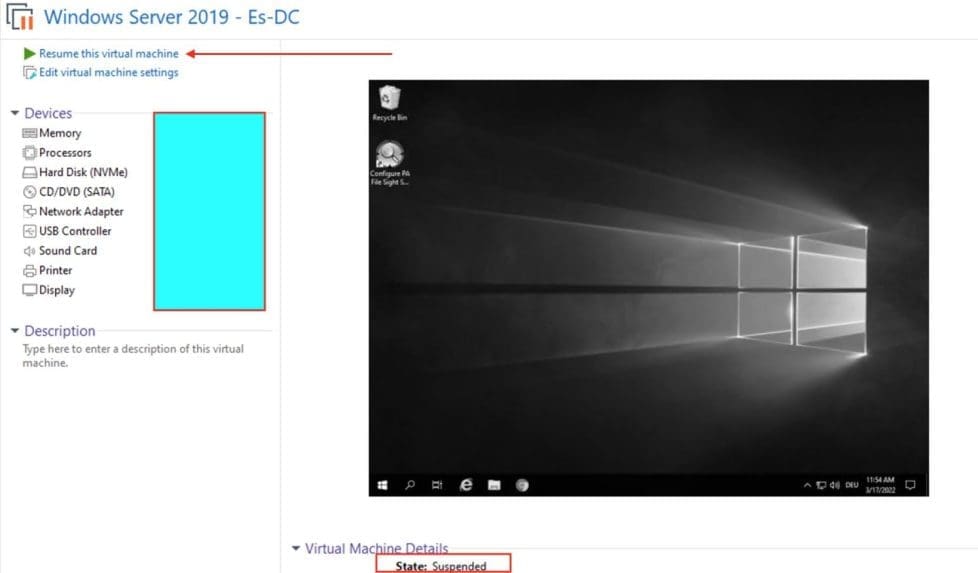Click the virtual machine screen thumbnail

[x=648, y=287]
